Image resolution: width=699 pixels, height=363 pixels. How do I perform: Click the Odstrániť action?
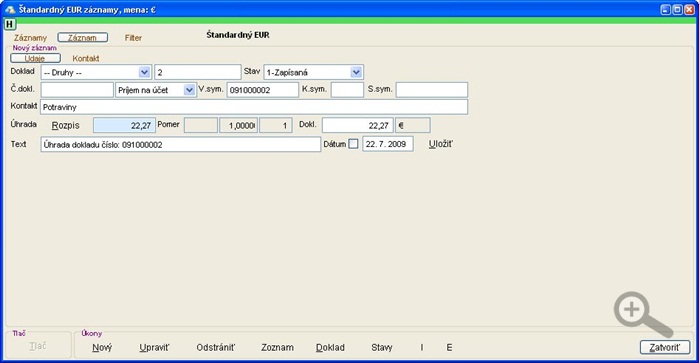tap(216, 347)
